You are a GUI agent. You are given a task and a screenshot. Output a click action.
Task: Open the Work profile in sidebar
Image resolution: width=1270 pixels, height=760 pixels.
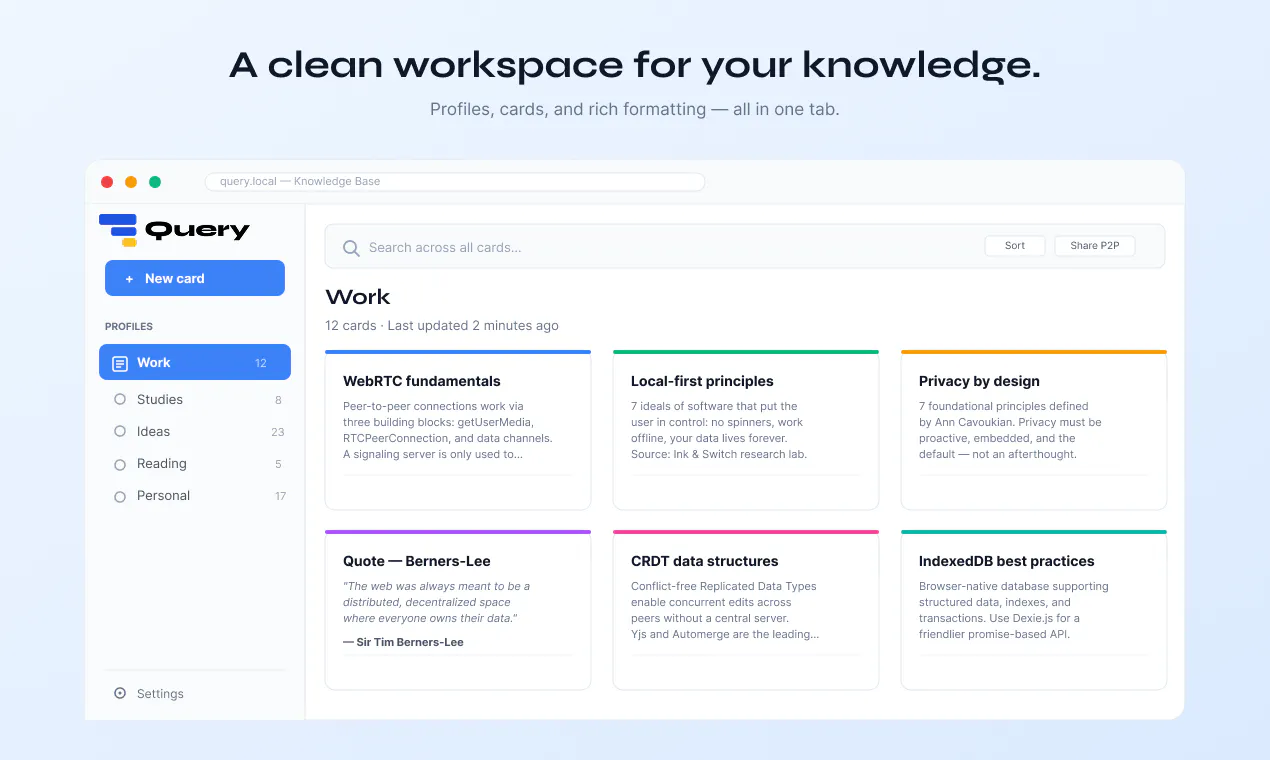click(195, 362)
